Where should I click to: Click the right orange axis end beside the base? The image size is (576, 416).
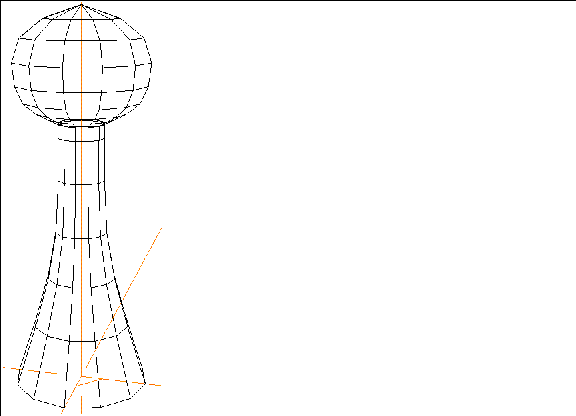click(154, 384)
